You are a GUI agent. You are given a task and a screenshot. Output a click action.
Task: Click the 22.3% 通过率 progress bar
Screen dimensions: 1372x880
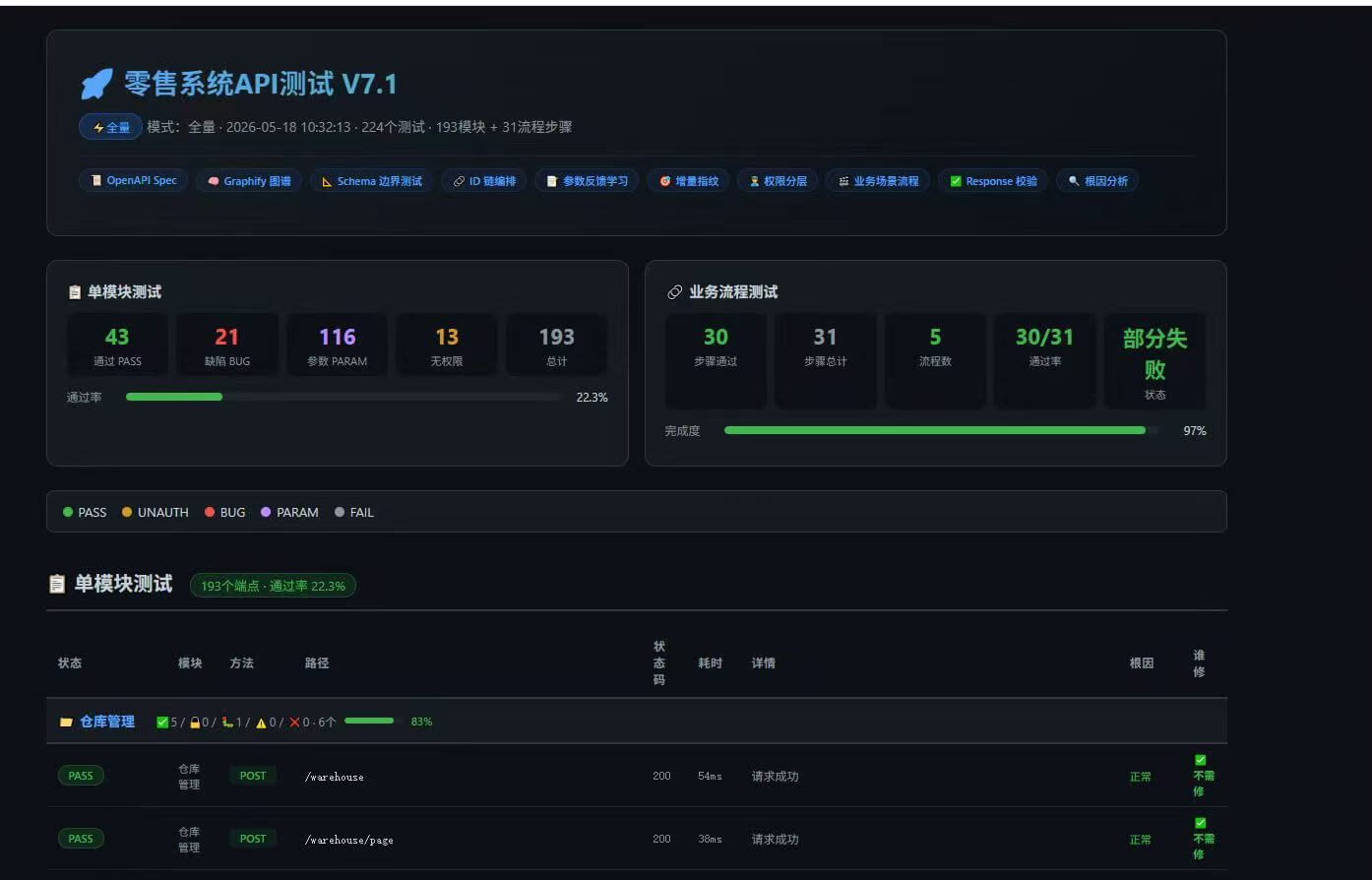pos(343,397)
